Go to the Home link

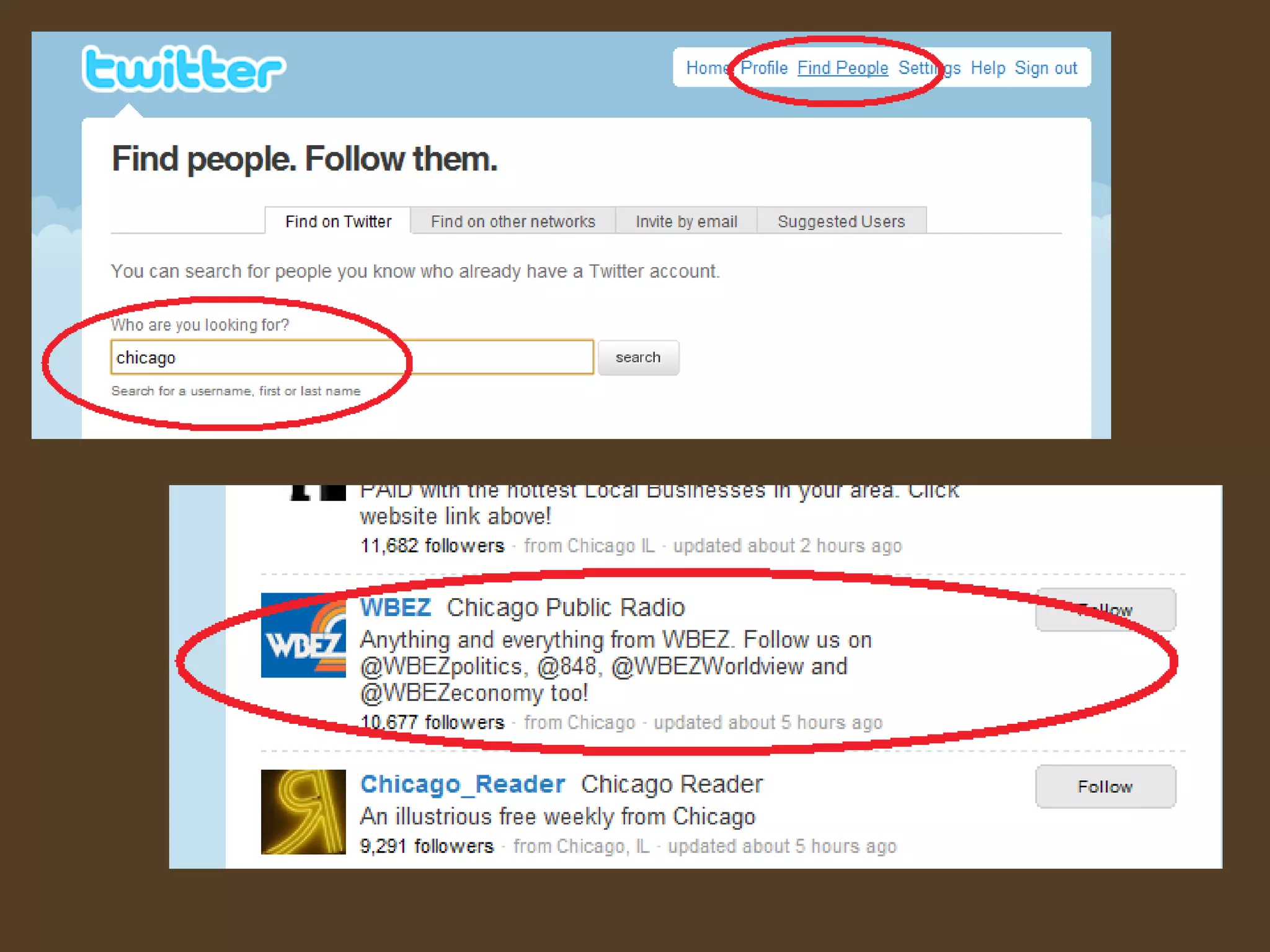coord(707,68)
